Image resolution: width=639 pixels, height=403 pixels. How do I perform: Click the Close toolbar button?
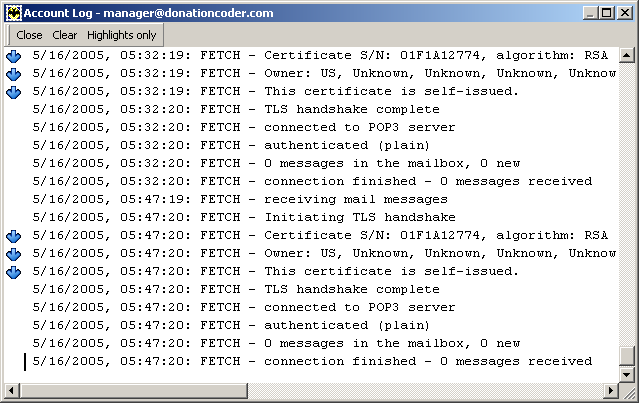[x=29, y=35]
